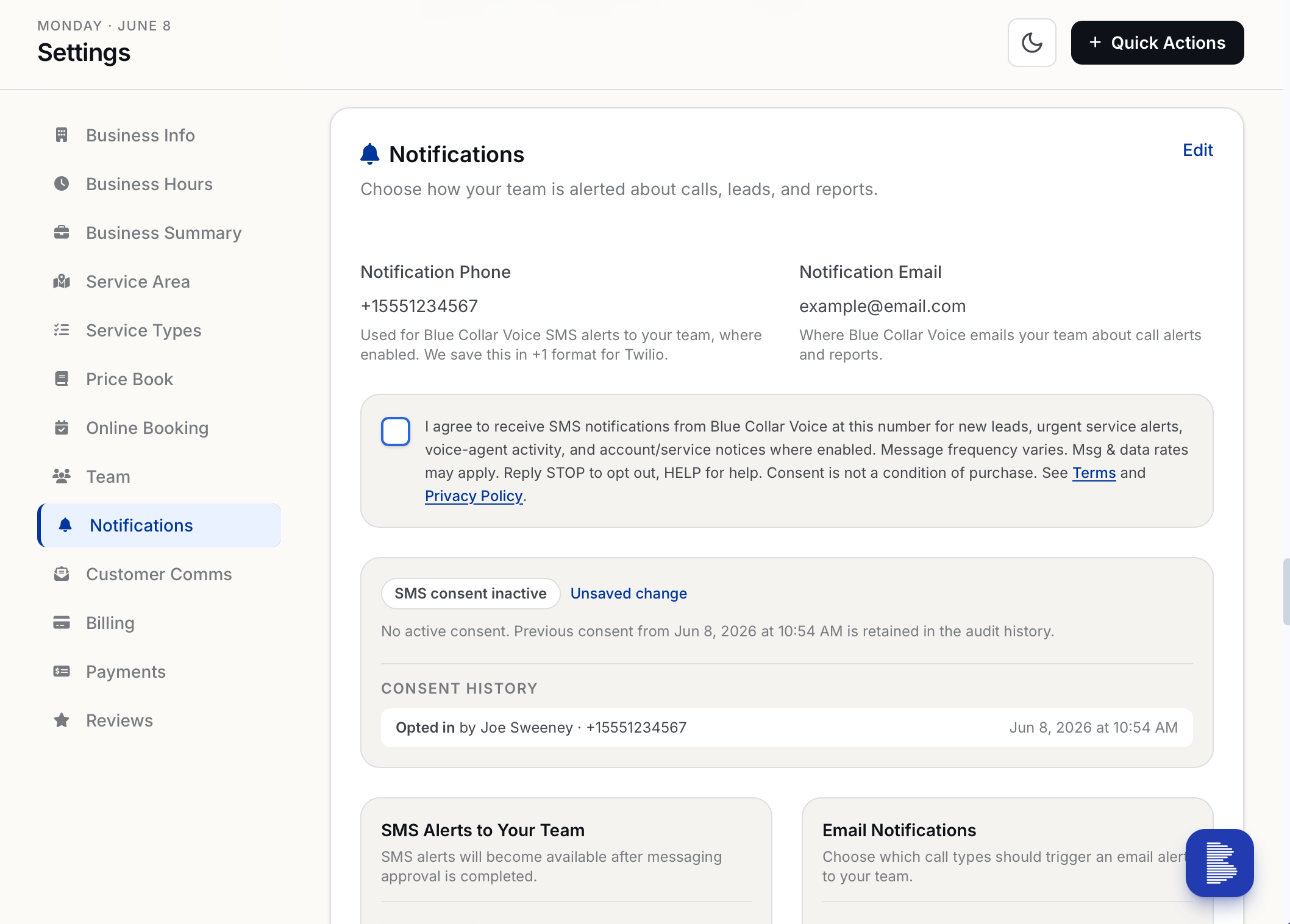The image size is (1290, 924).
Task: Open Online Booking settings
Action: (159, 428)
